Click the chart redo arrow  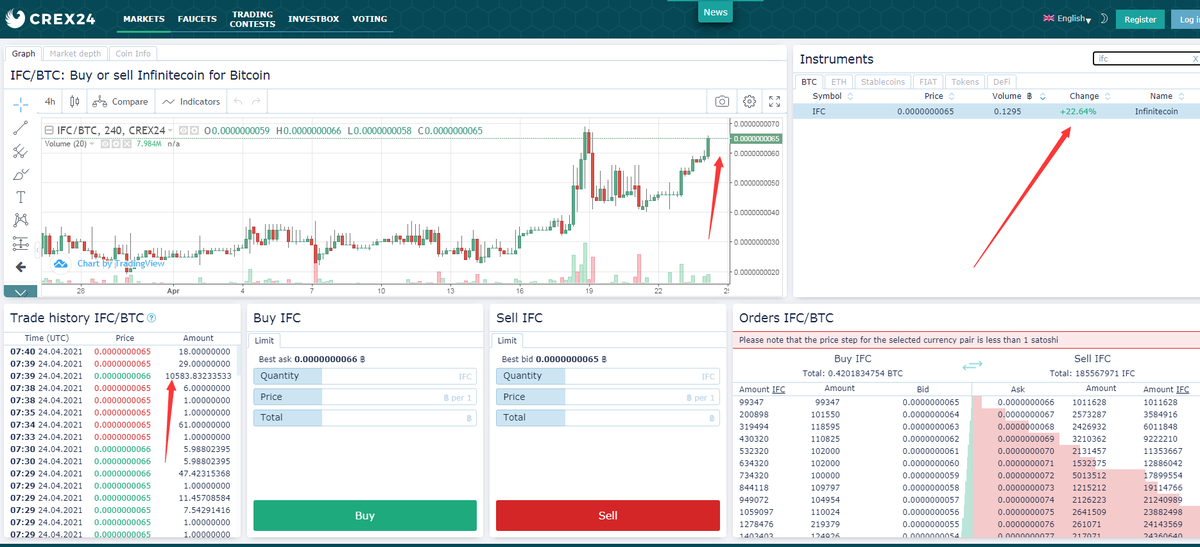pyautogui.click(x=256, y=101)
